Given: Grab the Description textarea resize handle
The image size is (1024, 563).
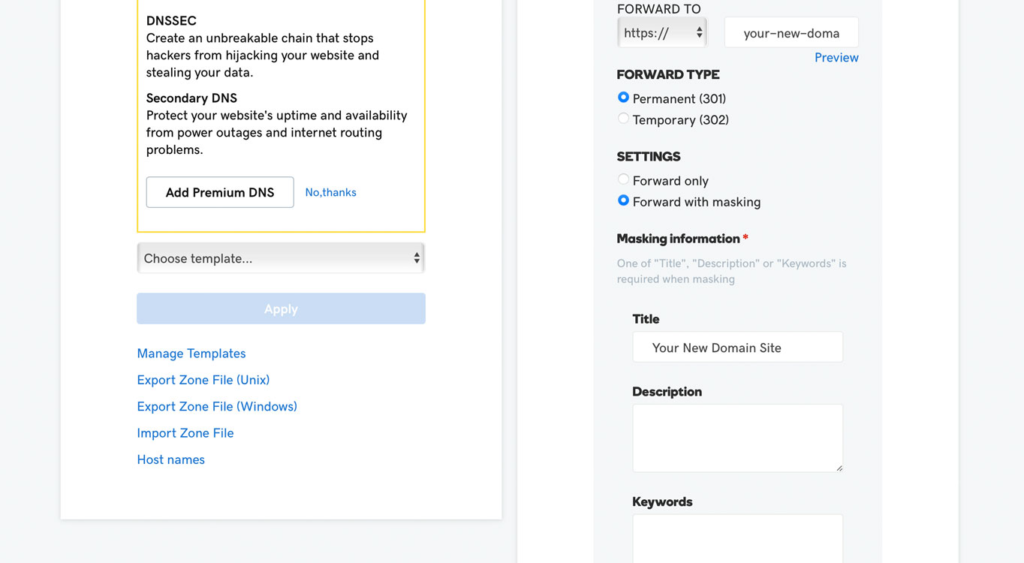Looking at the screenshot, I should pos(838,467).
